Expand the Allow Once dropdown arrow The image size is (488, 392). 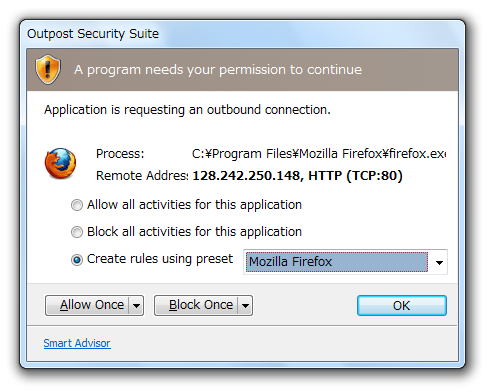click(136, 305)
